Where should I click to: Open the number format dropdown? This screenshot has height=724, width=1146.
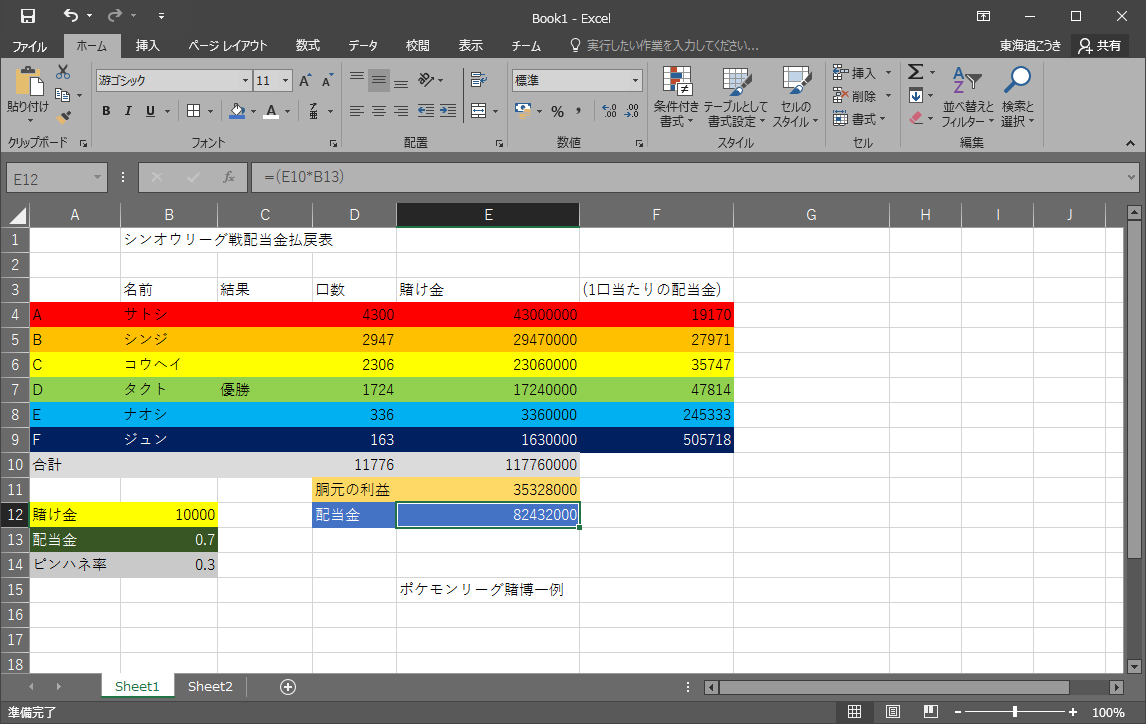click(x=635, y=80)
